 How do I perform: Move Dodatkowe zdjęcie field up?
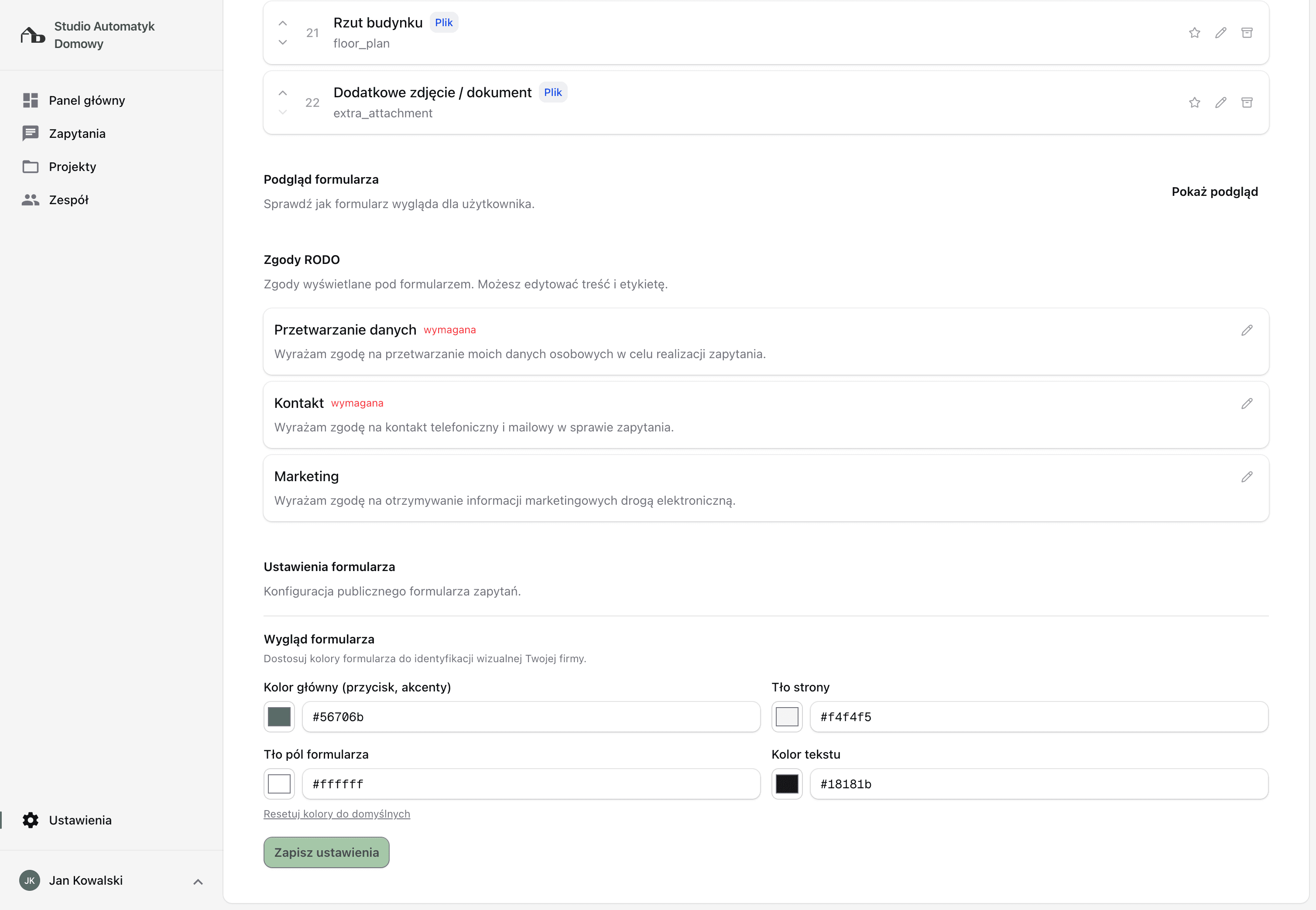pos(283,93)
